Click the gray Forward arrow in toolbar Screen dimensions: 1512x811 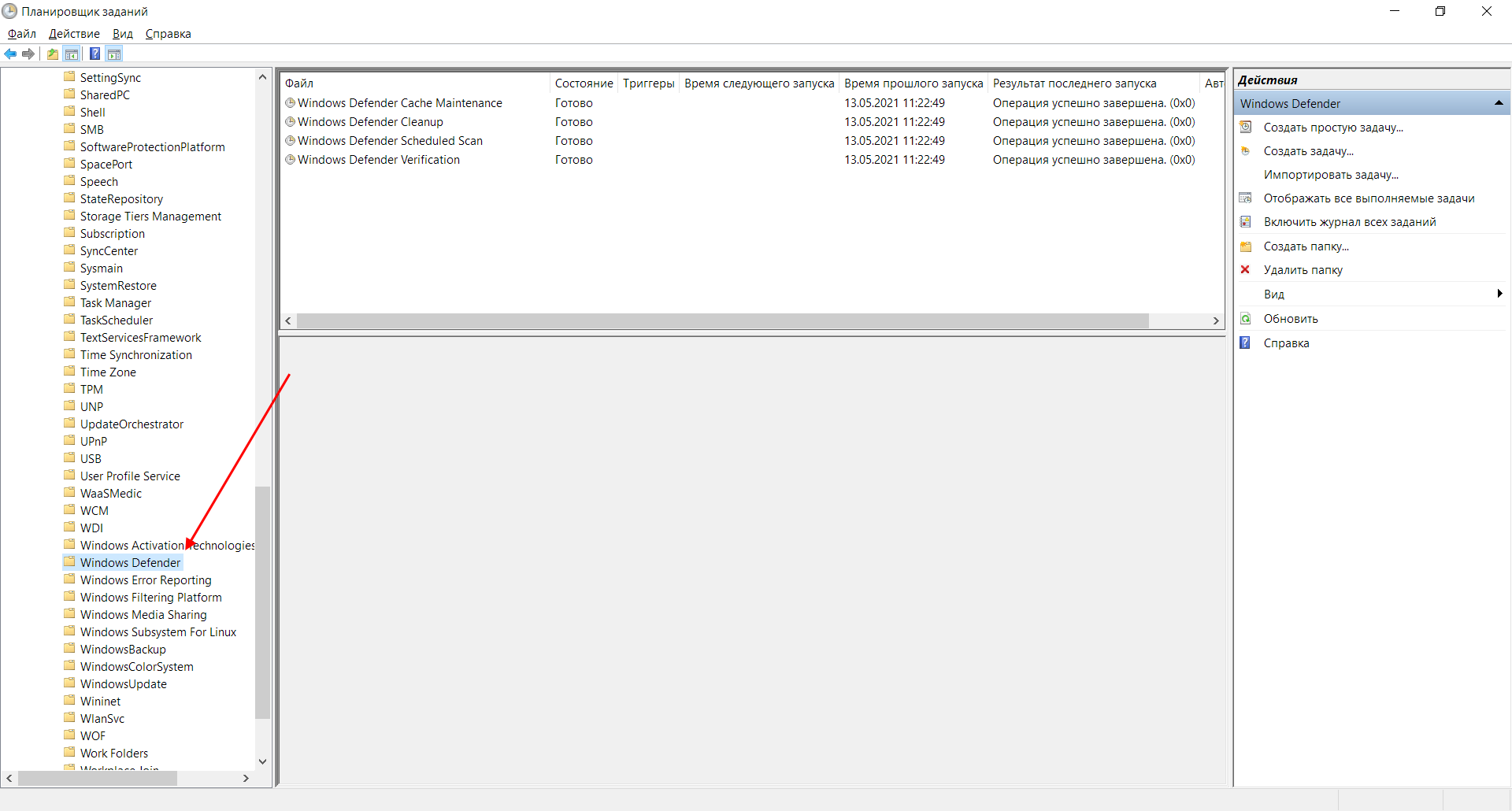[x=28, y=54]
